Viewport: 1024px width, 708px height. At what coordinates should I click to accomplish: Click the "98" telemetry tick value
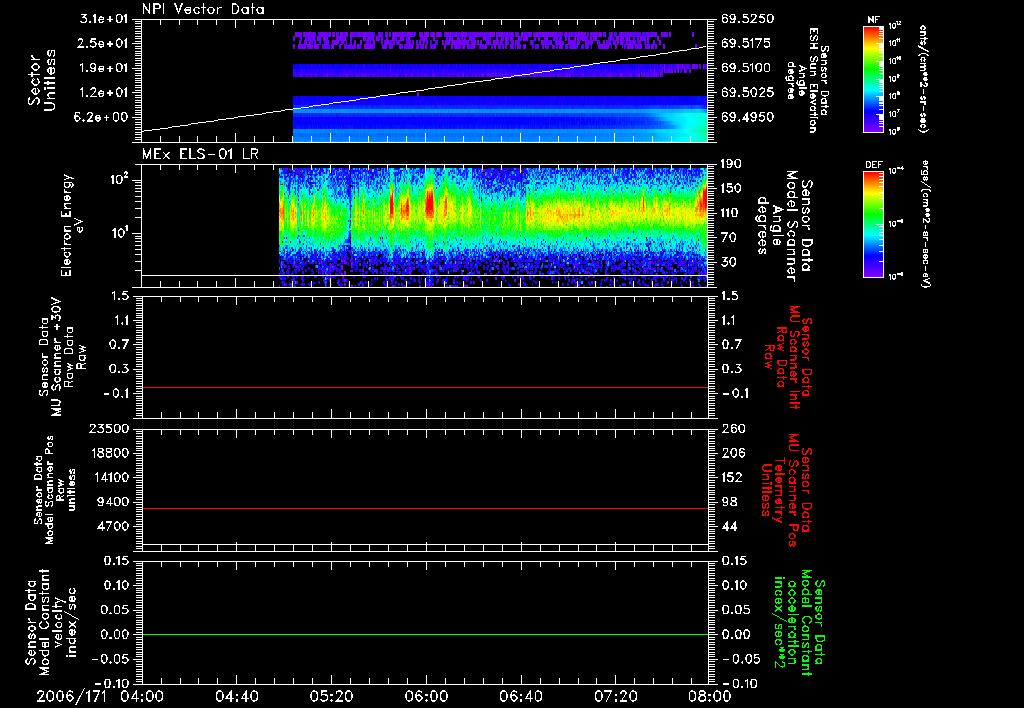tap(729, 502)
